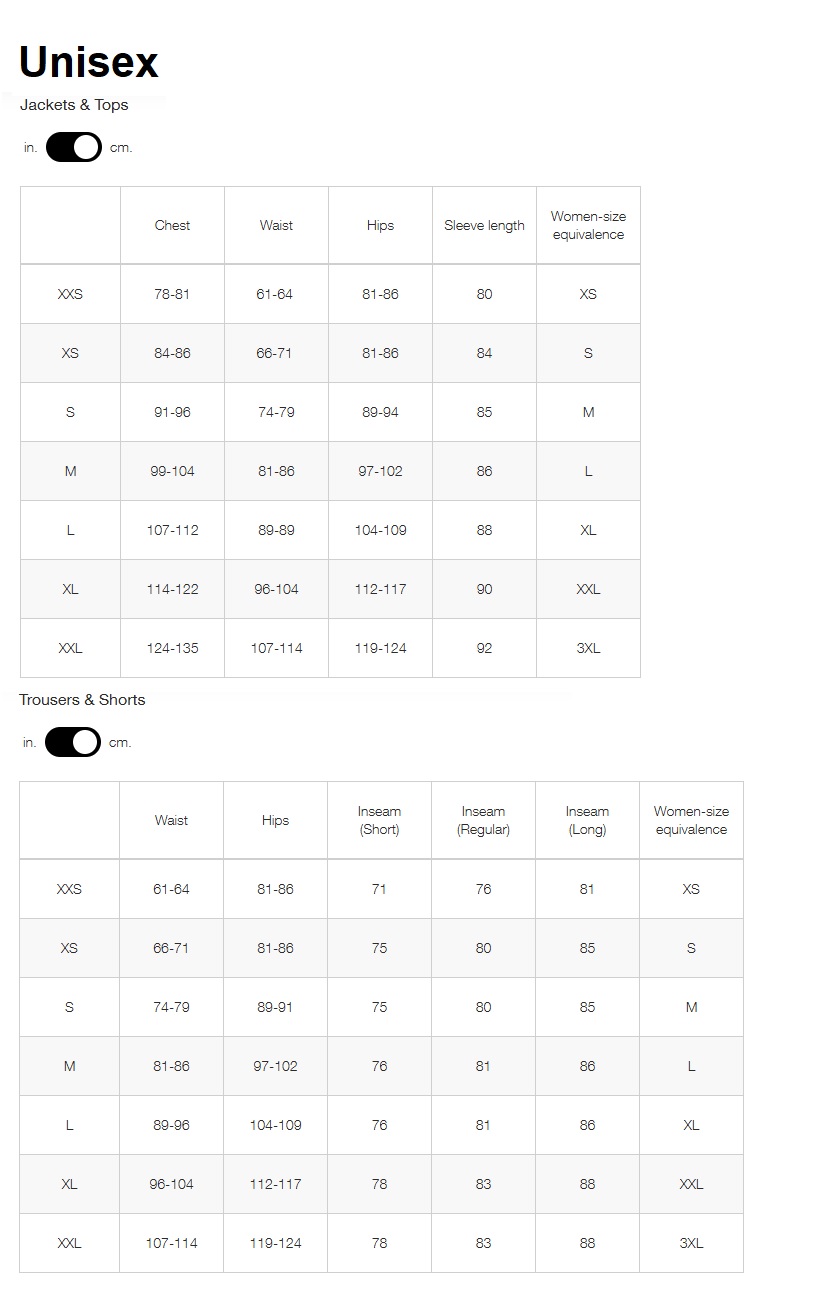This screenshot has height=1308, width=816.
Task: Click the 89-89 waist cell in Jackets table
Action: pos(276,531)
